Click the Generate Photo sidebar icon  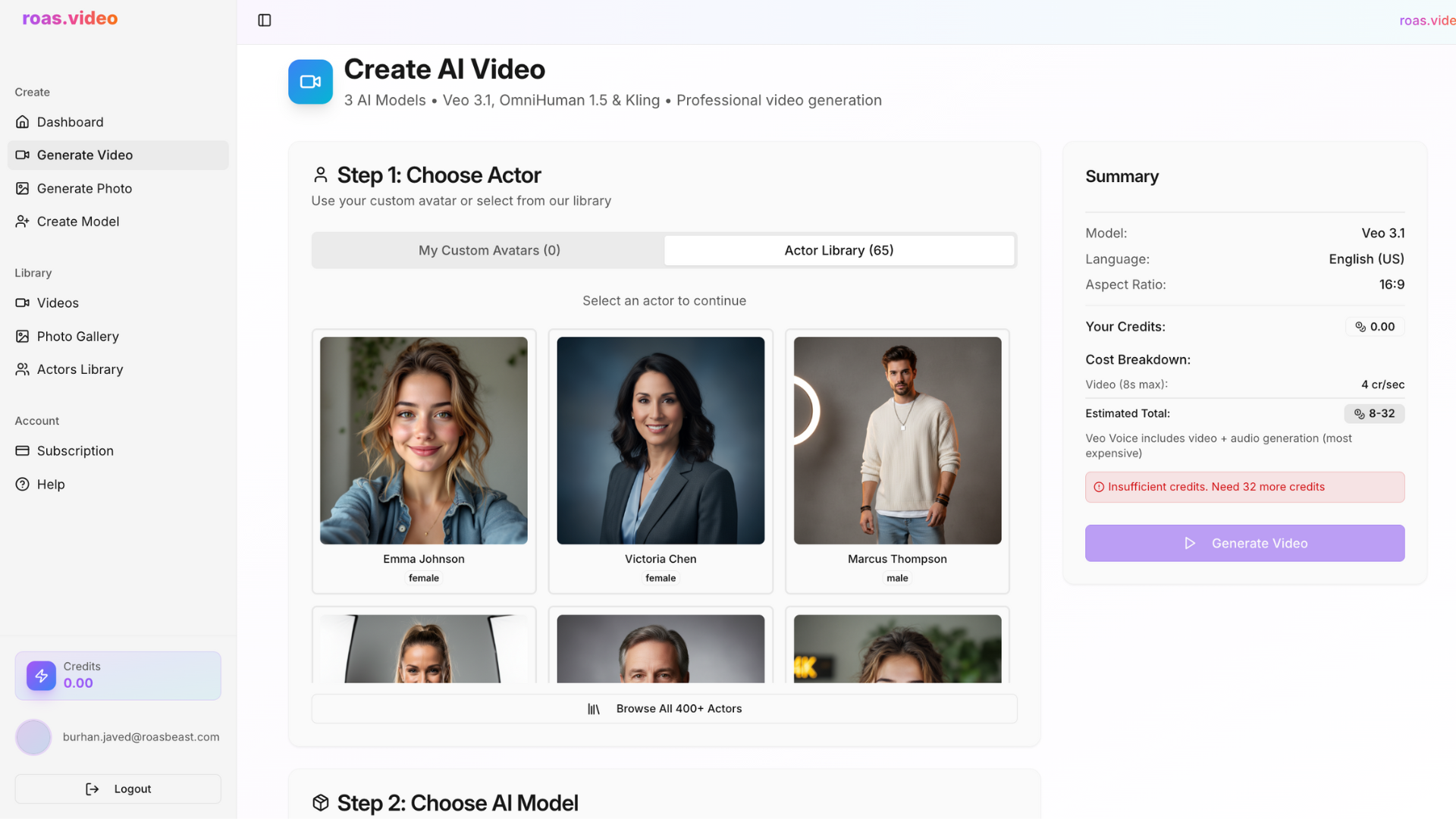coord(23,188)
